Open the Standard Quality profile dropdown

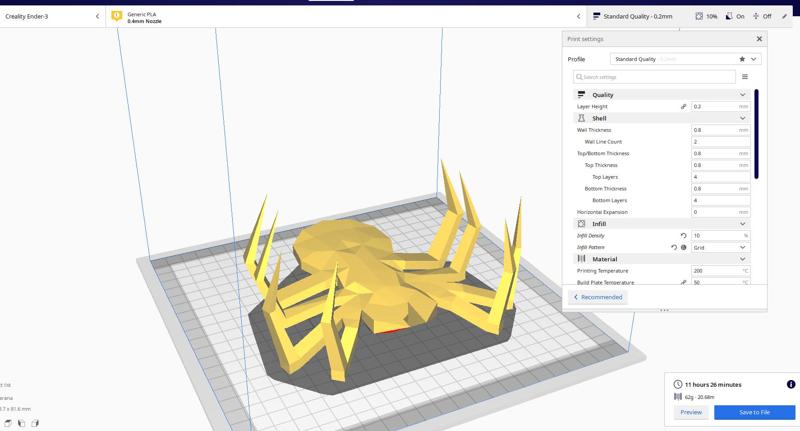[685, 59]
